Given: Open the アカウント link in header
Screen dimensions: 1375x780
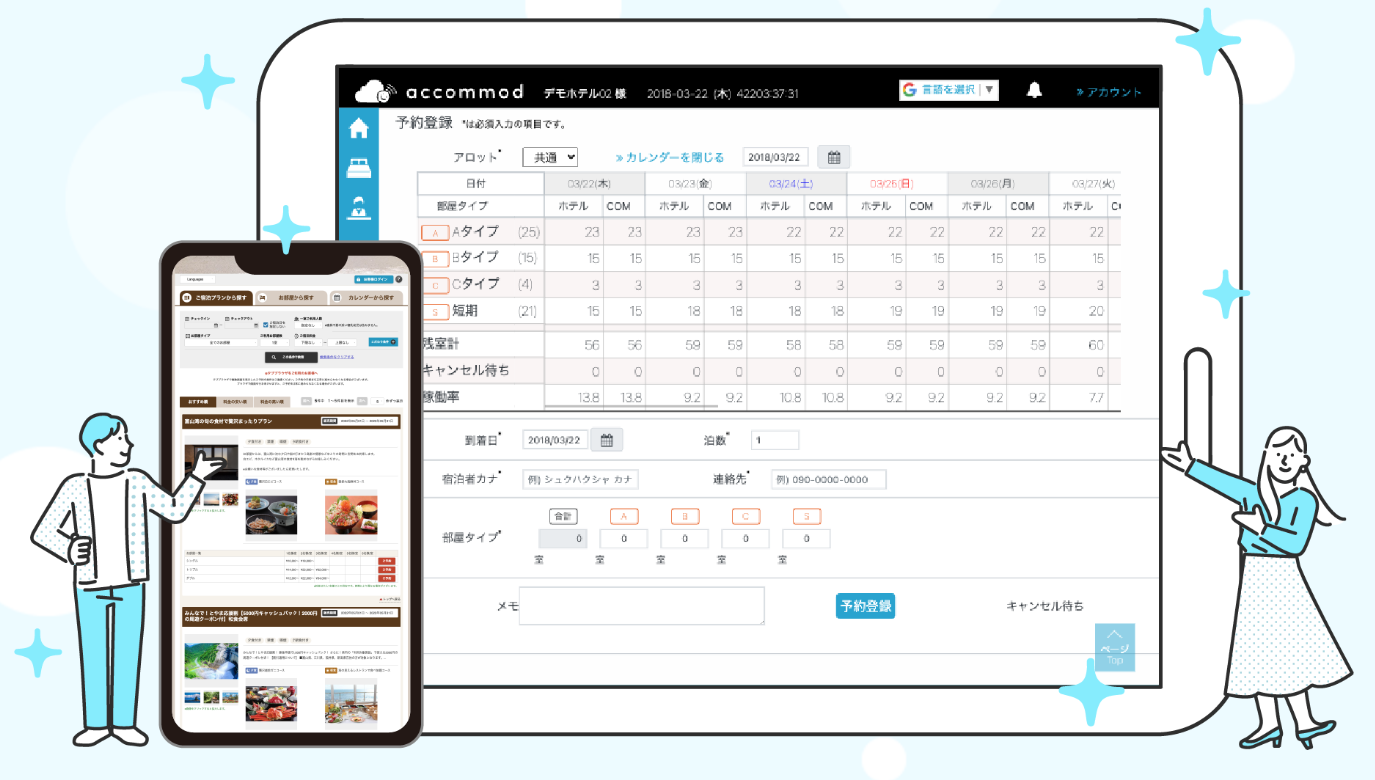Looking at the screenshot, I should coord(1109,92).
